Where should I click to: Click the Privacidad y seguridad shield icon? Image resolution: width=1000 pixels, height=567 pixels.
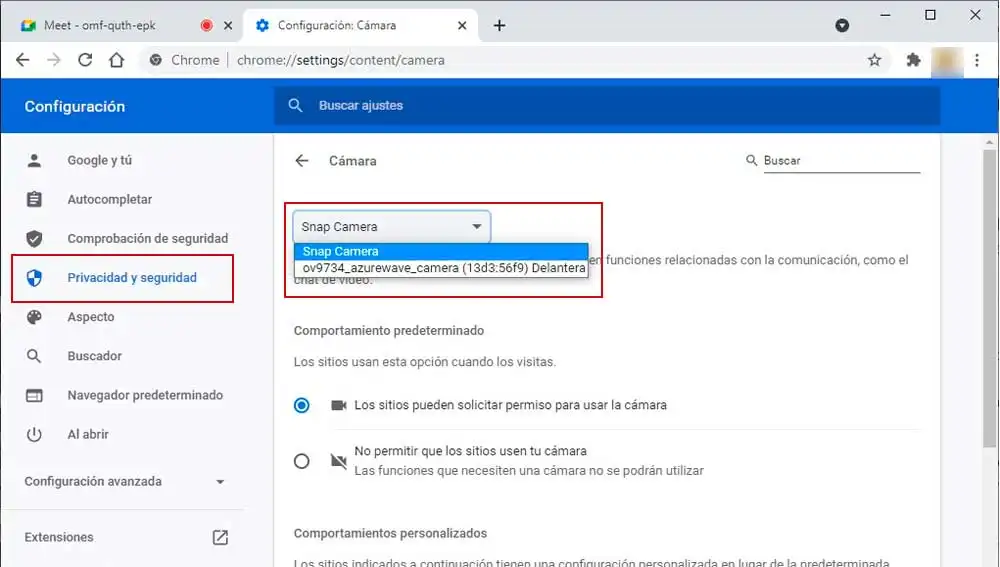[x=34, y=277]
